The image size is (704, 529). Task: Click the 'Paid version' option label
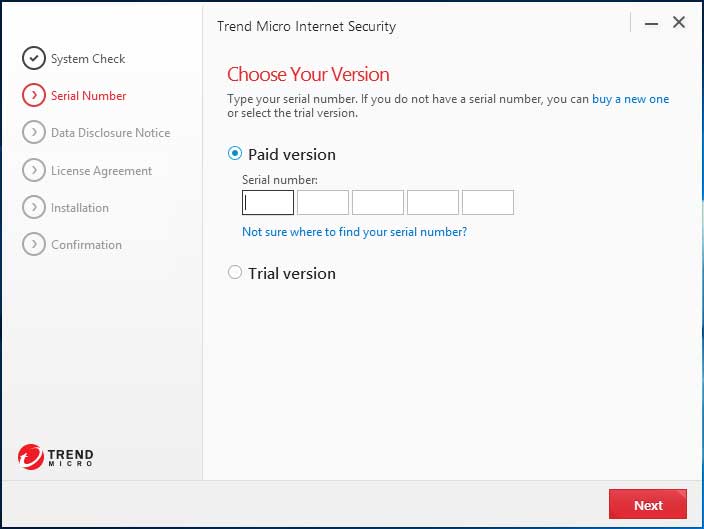tap(292, 154)
